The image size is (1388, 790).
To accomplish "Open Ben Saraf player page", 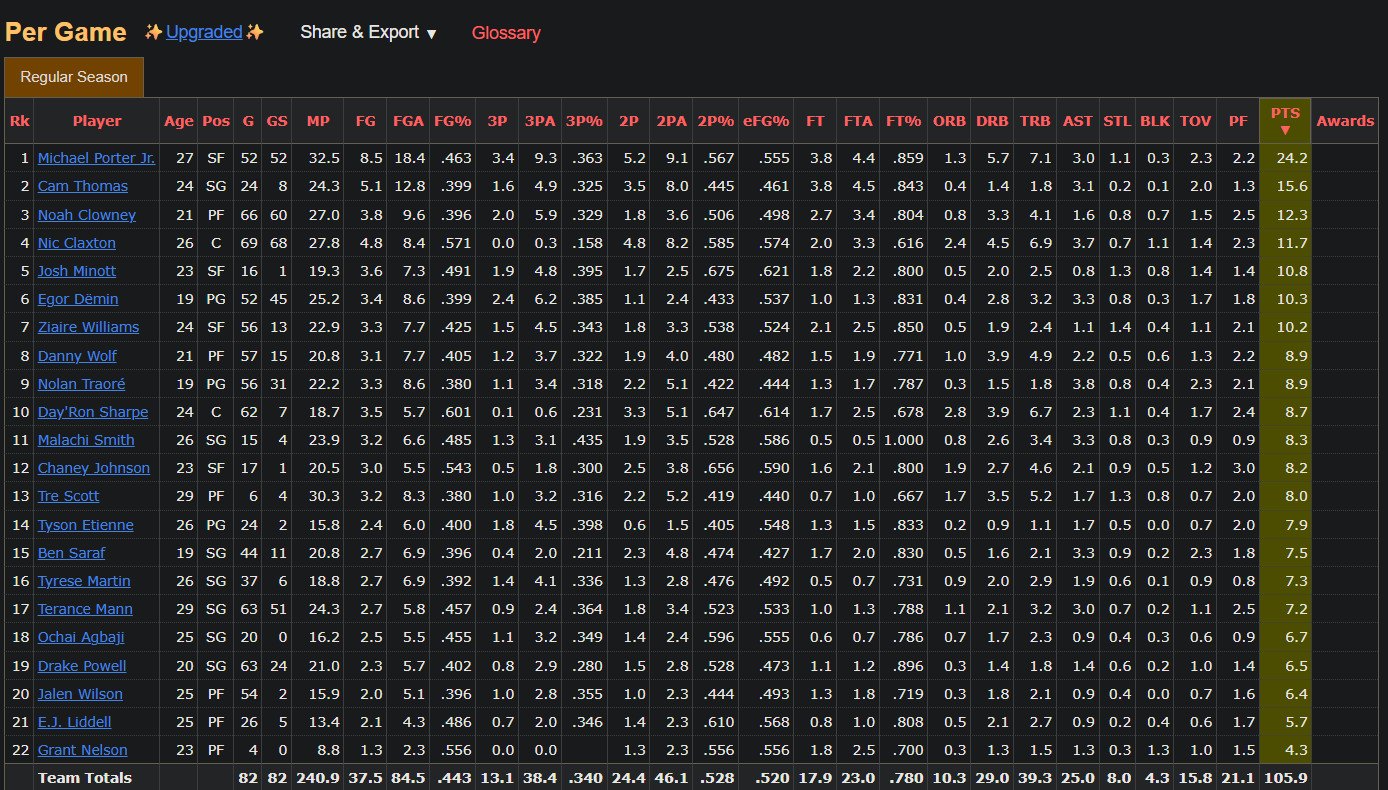I will coord(71,553).
